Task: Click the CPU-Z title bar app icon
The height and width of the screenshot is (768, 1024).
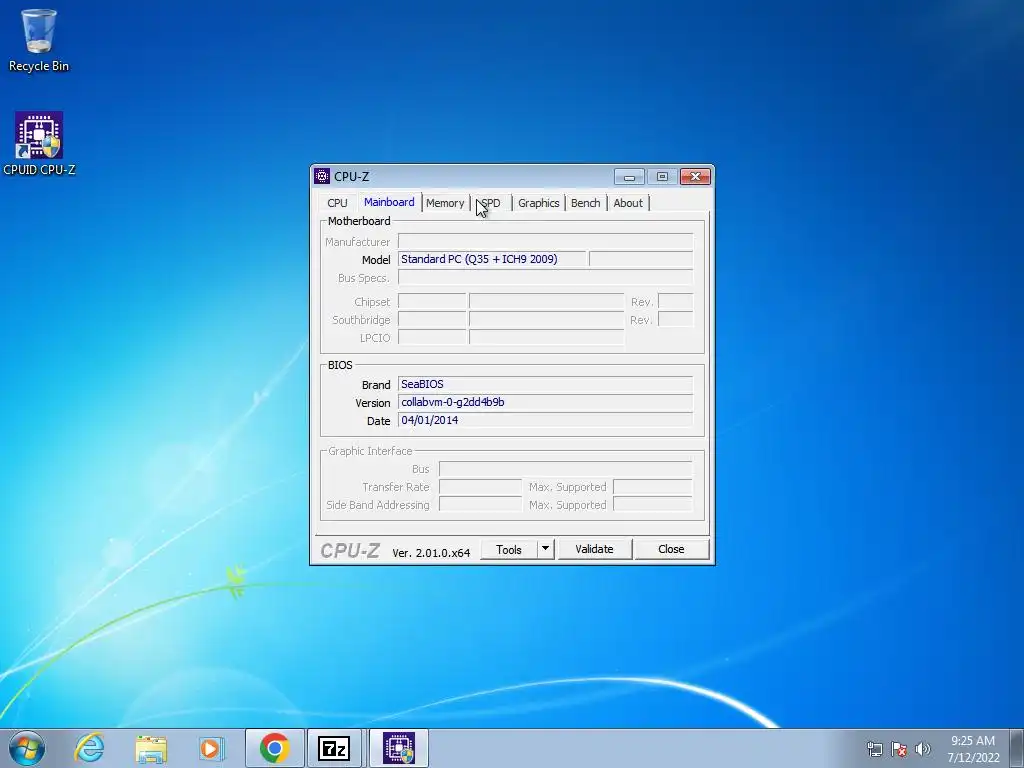Action: pyautogui.click(x=322, y=176)
